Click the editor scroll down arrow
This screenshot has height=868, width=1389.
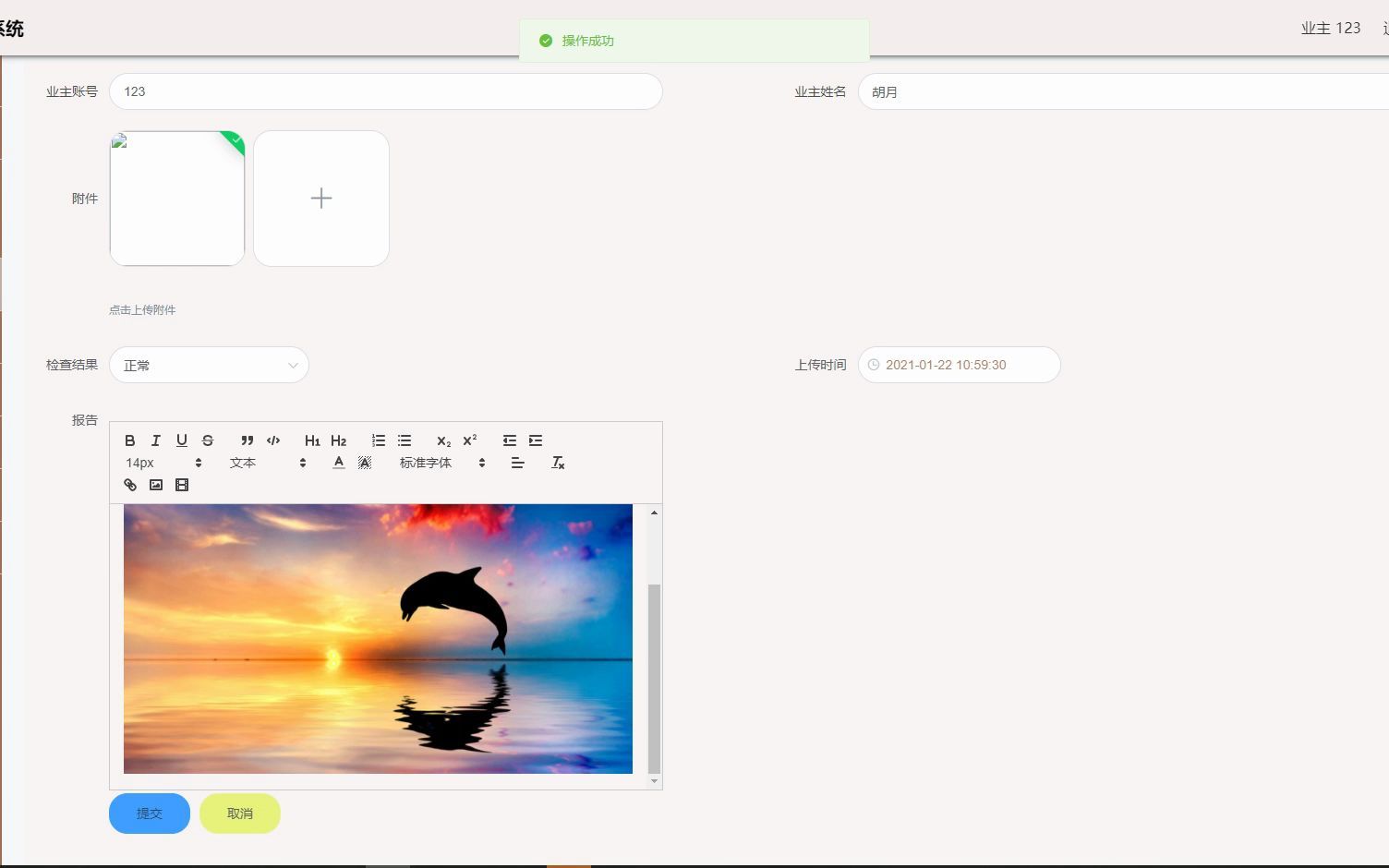point(655,781)
